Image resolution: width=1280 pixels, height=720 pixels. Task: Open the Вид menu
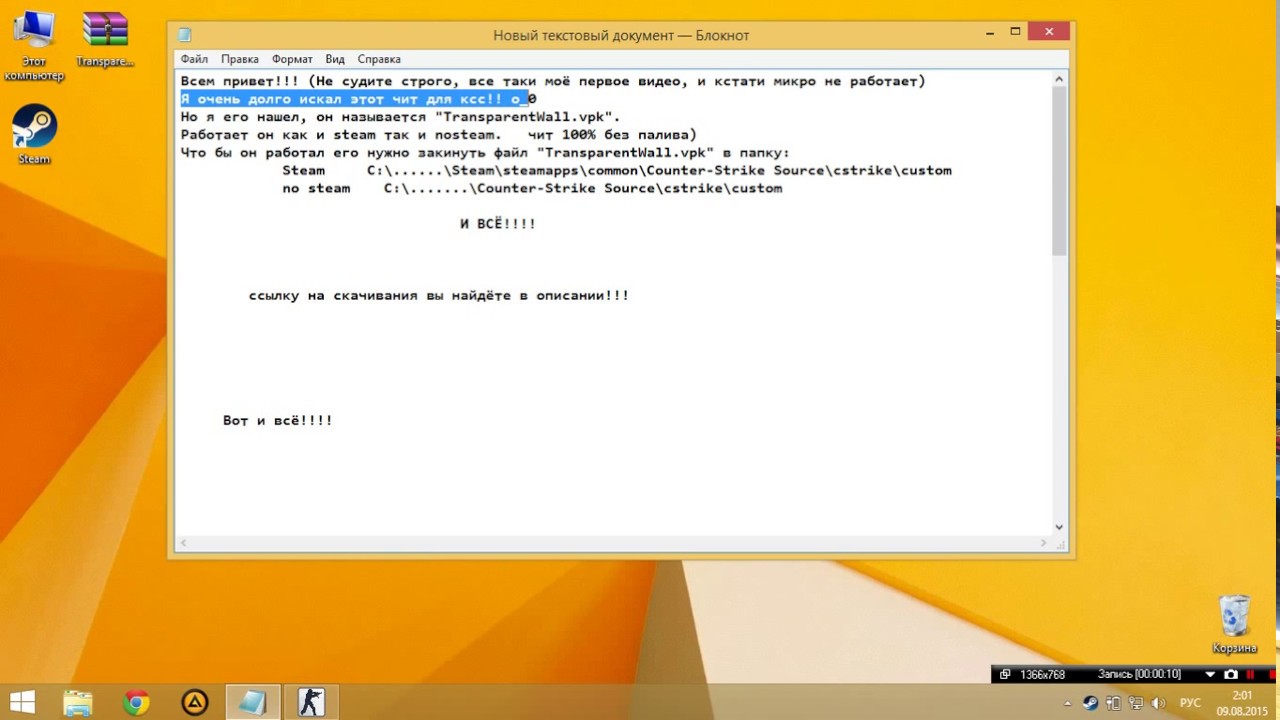pyautogui.click(x=335, y=59)
